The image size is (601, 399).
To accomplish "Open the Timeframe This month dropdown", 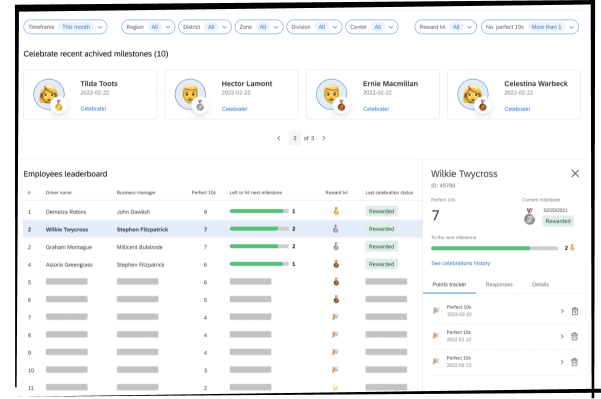I will coord(65,27).
